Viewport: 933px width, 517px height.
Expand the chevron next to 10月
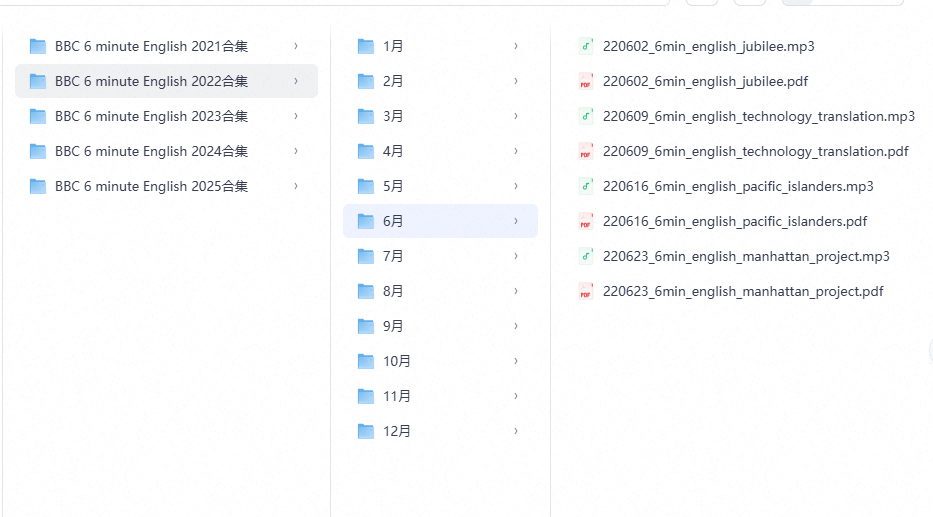point(516,362)
